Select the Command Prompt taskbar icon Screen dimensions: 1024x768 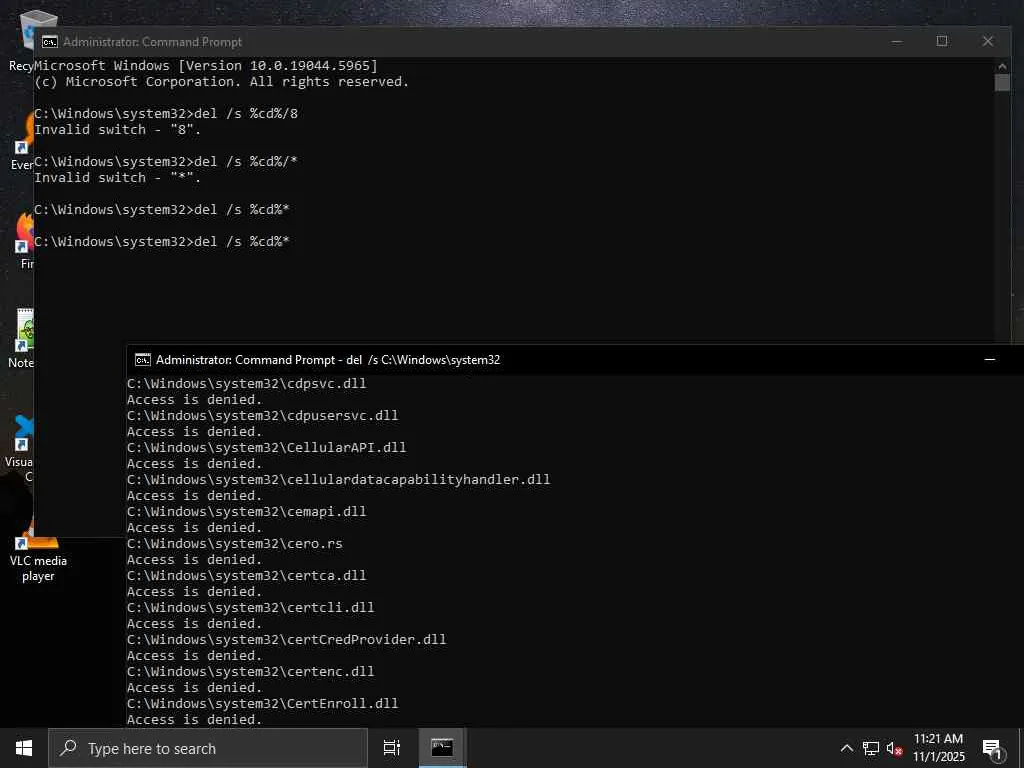tap(442, 748)
